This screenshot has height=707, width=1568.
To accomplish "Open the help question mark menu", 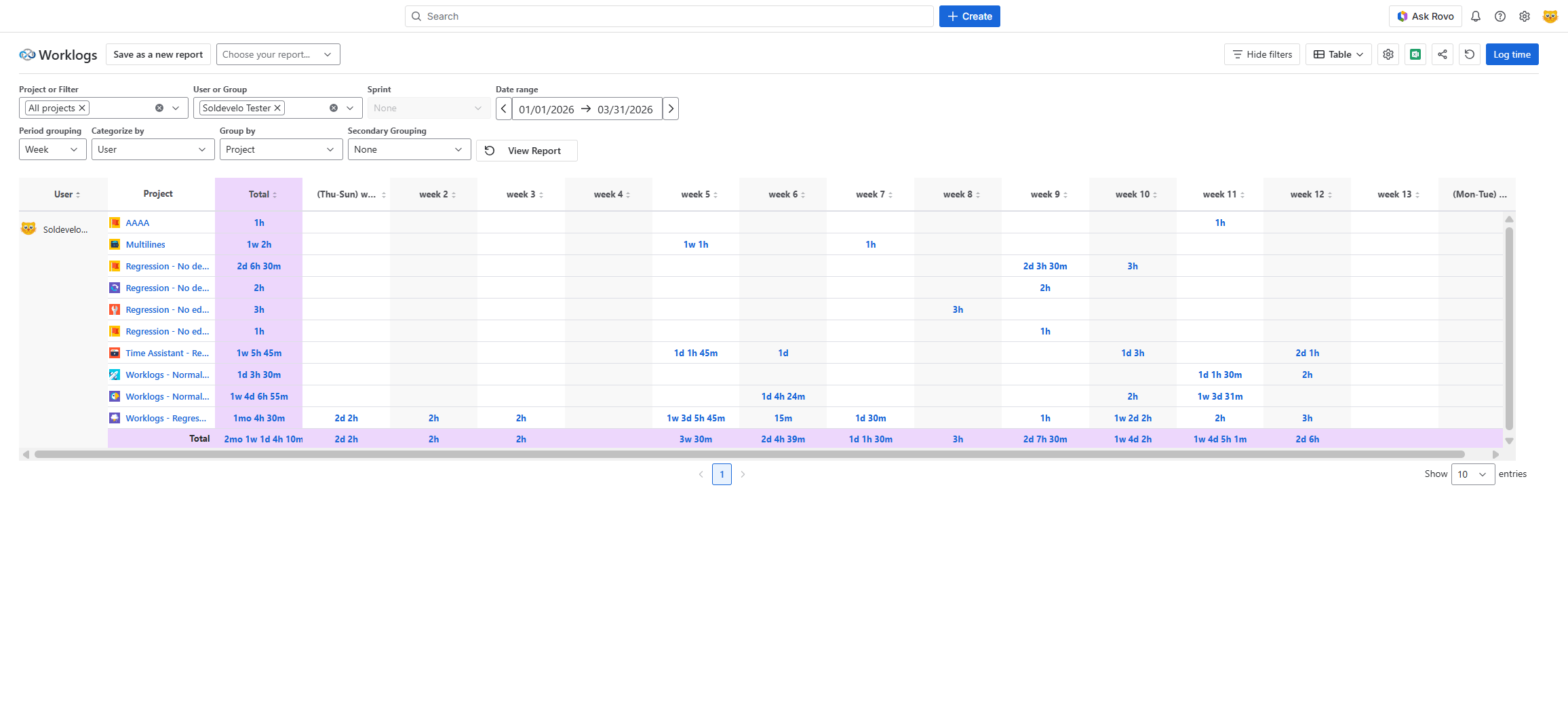I will pyautogui.click(x=1500, y=16).
